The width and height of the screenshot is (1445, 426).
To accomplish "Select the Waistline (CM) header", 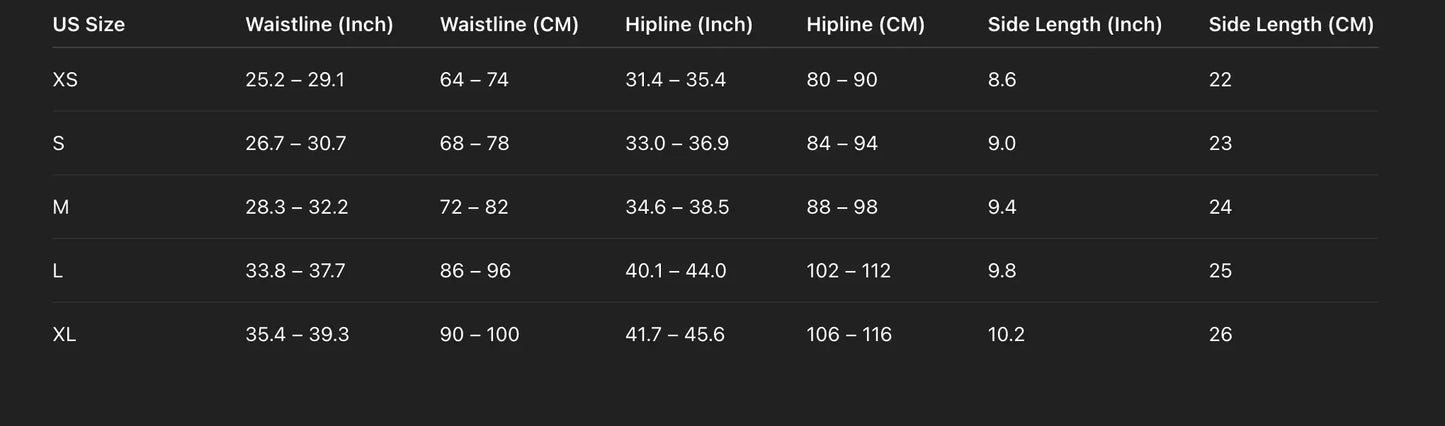I will click(509, 24).
